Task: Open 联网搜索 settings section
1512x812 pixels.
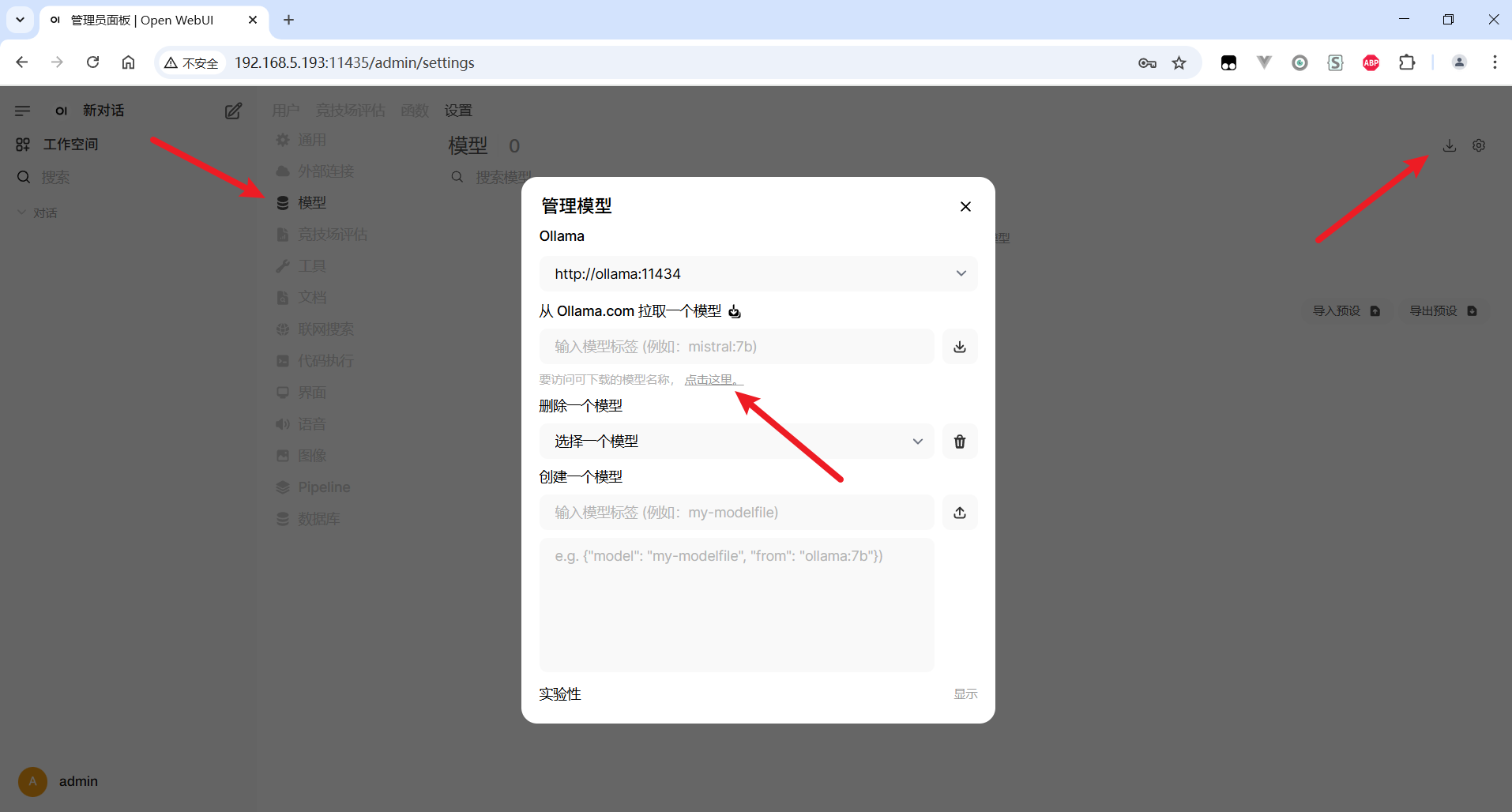Action: pyautogui.click(x=315, y=329)
